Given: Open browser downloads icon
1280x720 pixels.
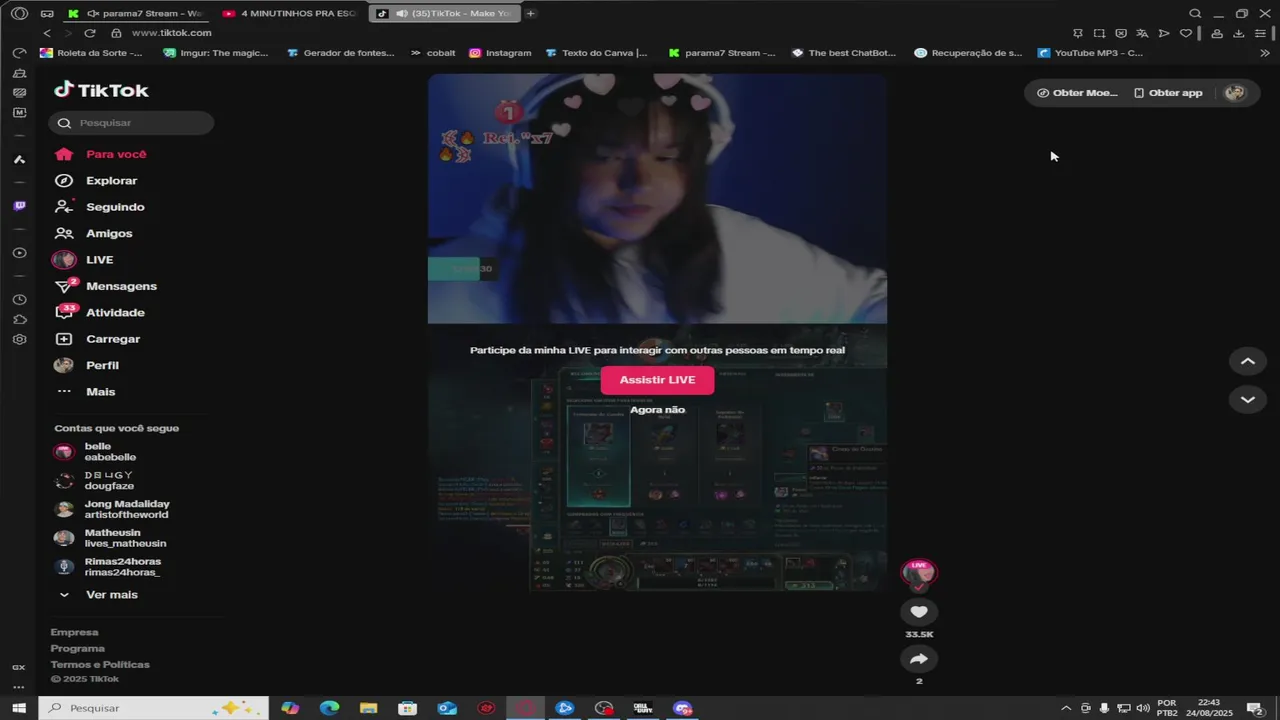Looking at the screenshot, I should [x=1238, y=33].
